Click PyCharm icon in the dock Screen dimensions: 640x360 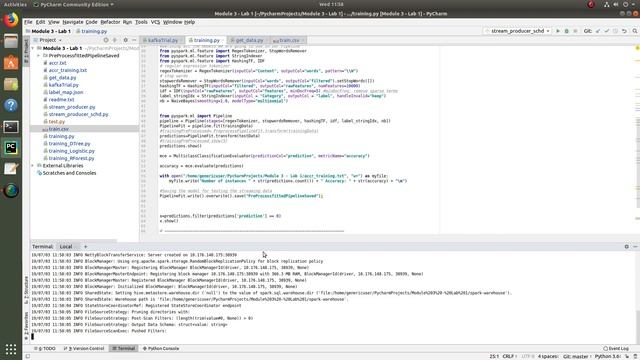pyautogui.click(x=11, y=148)
